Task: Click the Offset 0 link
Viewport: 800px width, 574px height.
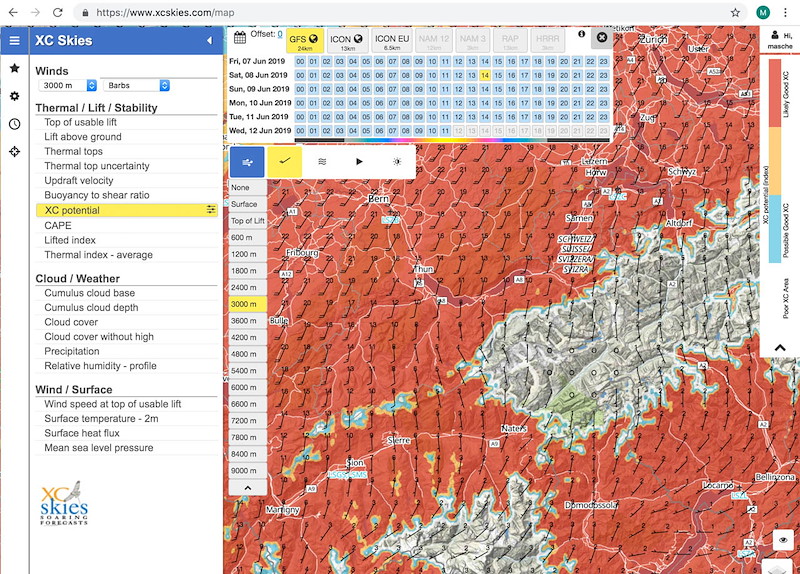Action: tap(280, 34)
